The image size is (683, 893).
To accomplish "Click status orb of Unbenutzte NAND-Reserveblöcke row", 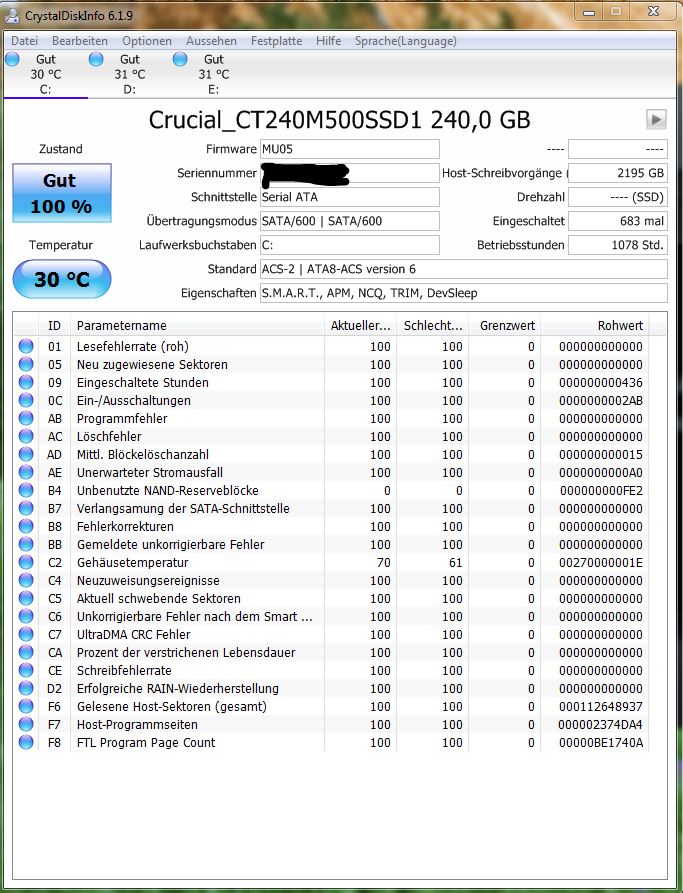I will coord(26,490).
